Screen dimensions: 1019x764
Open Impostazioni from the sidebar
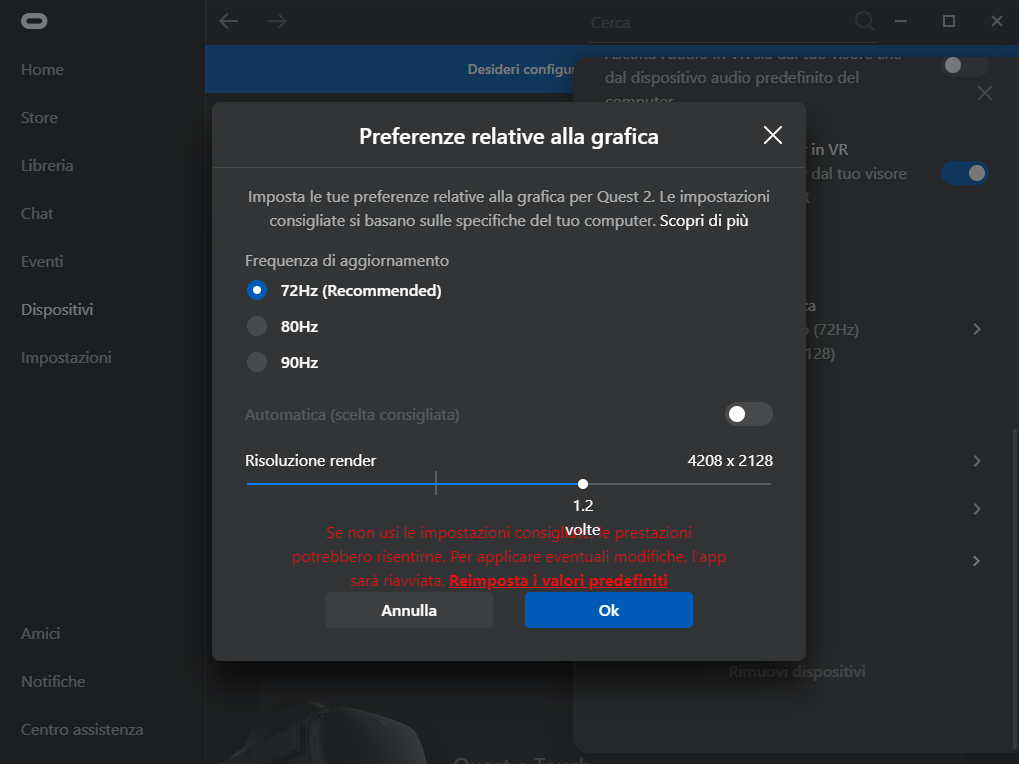66,358
